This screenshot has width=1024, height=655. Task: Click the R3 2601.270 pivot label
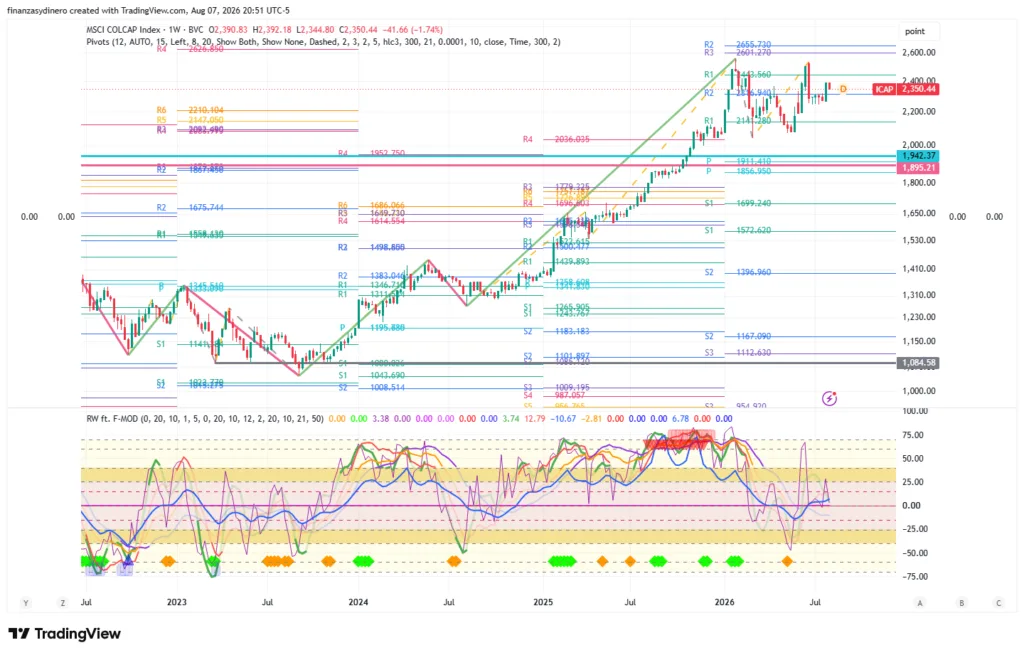[x=738, y=53]
